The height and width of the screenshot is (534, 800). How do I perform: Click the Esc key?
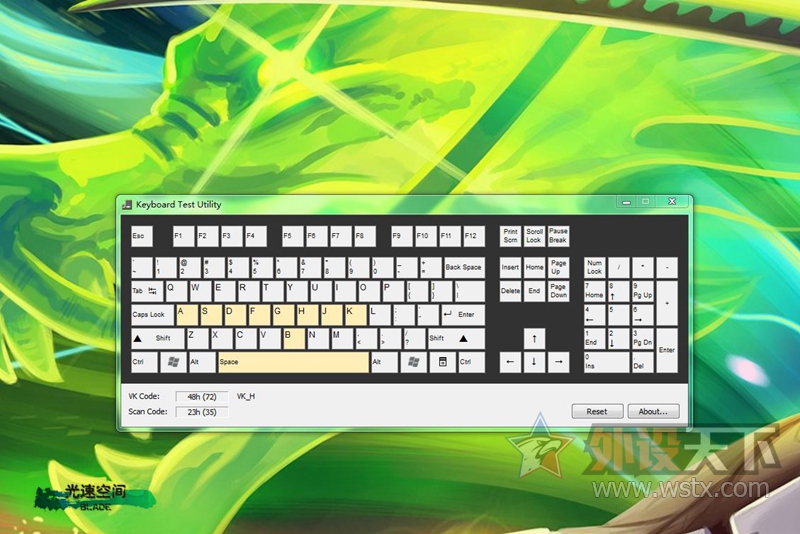coord(142,236)
